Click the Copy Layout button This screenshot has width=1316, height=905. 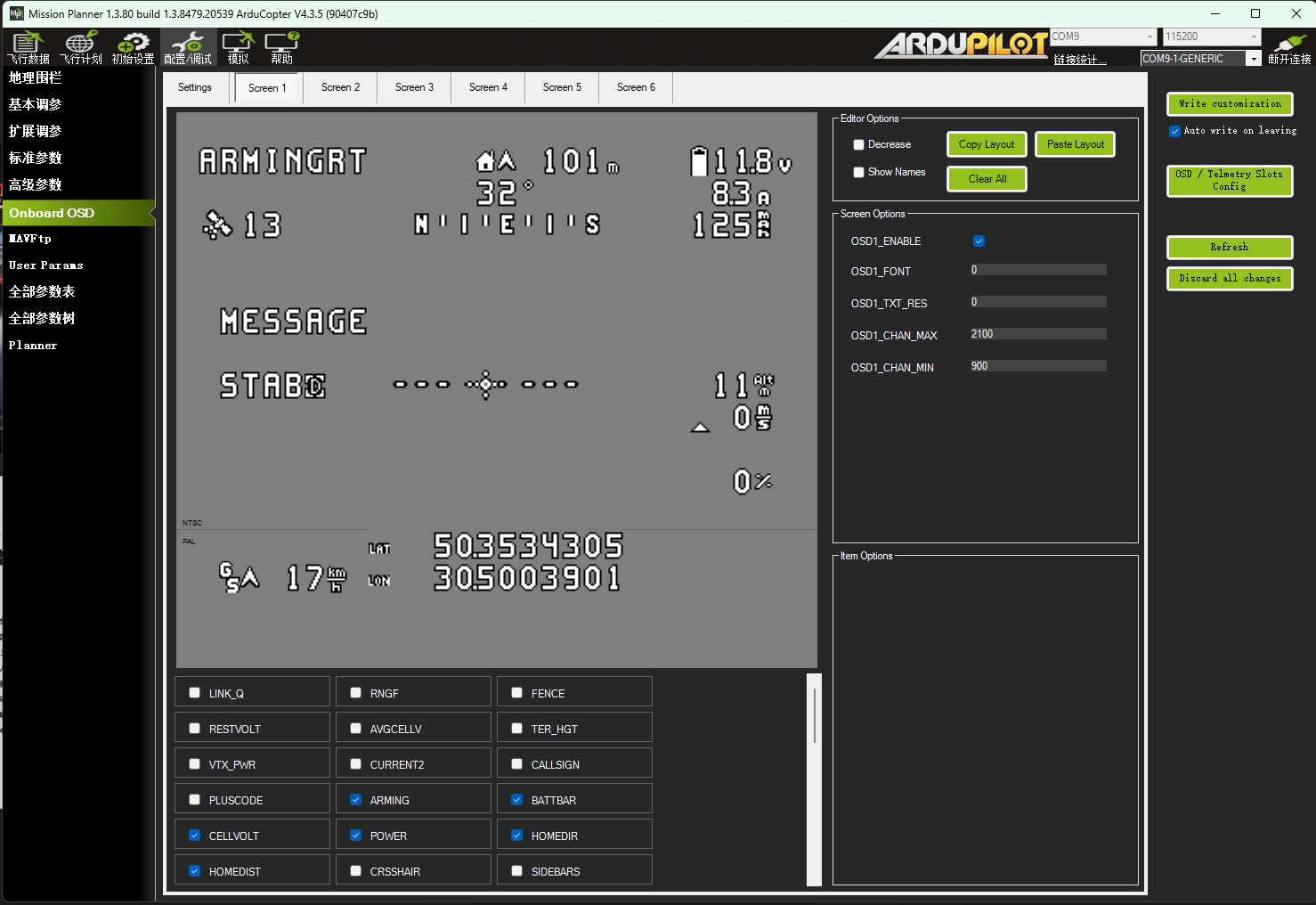point(986,144)
